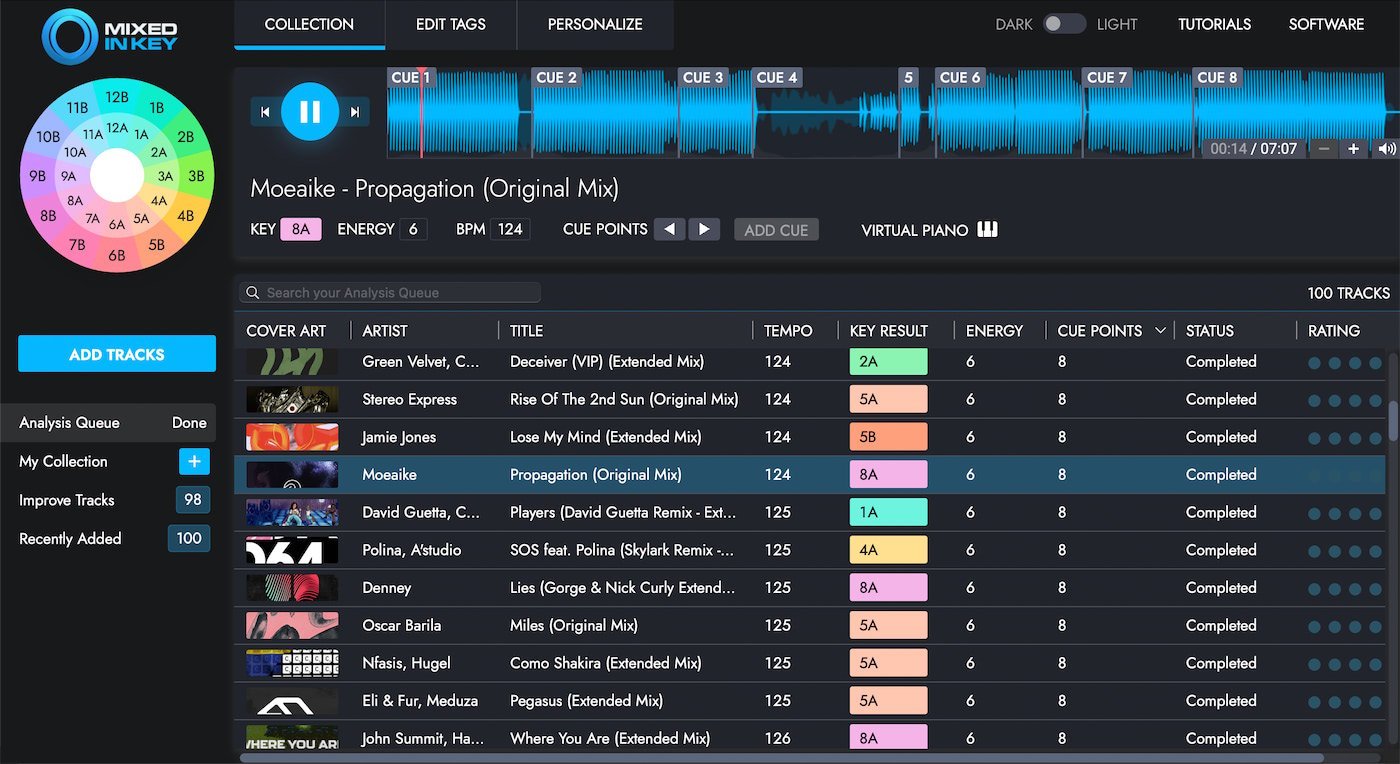
Task: Switch to the Edit Tags tab
Action: coord(450,24)
